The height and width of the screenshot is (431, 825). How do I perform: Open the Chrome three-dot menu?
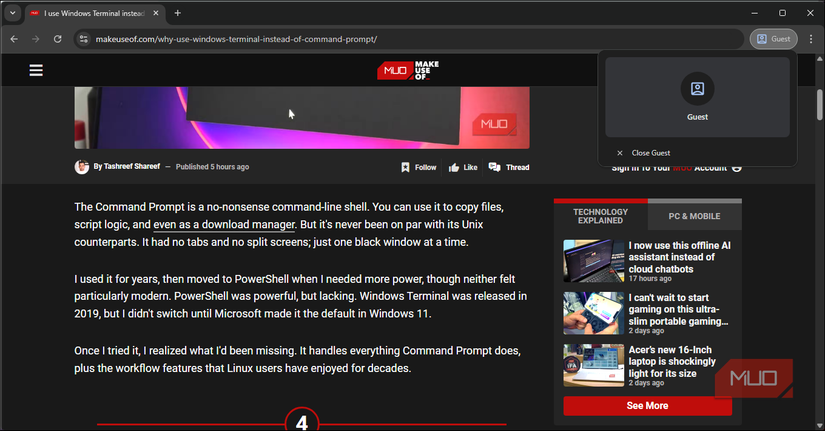point(811,39)
